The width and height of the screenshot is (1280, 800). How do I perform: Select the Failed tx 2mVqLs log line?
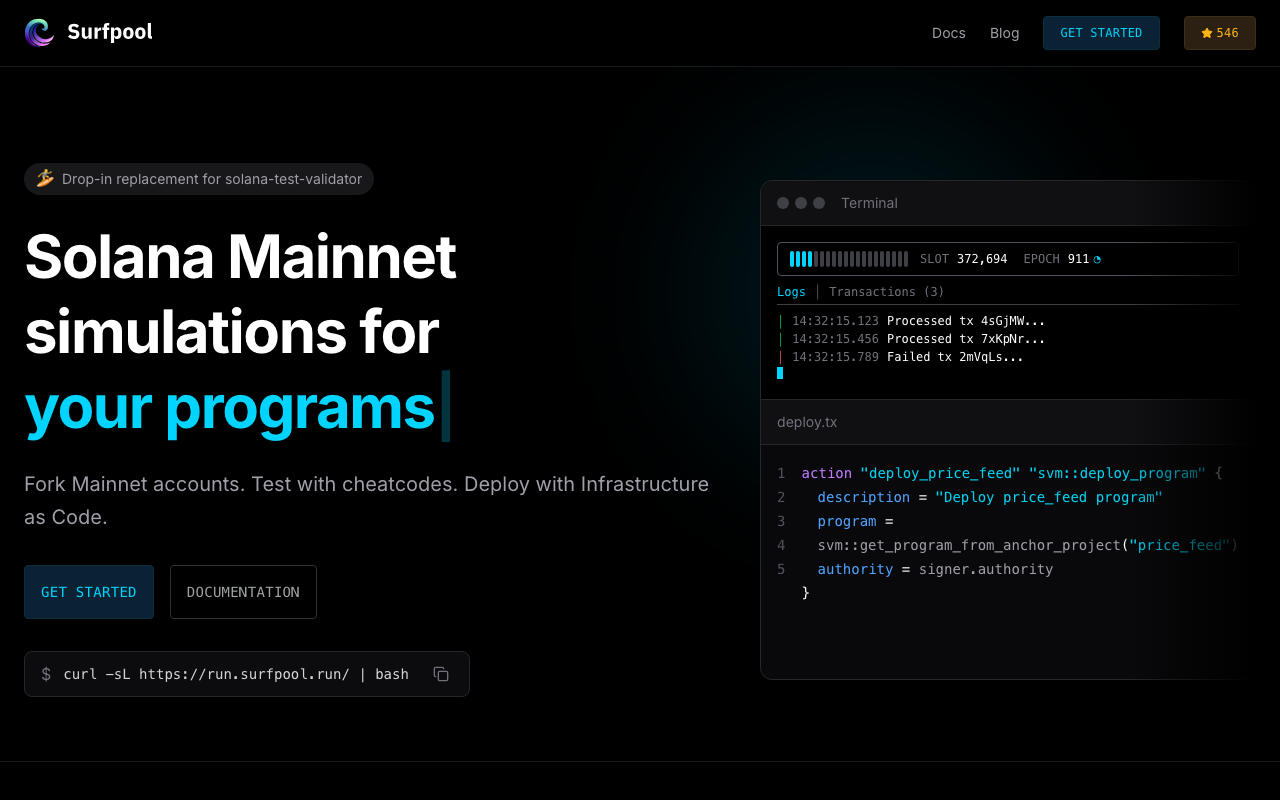click(x=901, y=357)
